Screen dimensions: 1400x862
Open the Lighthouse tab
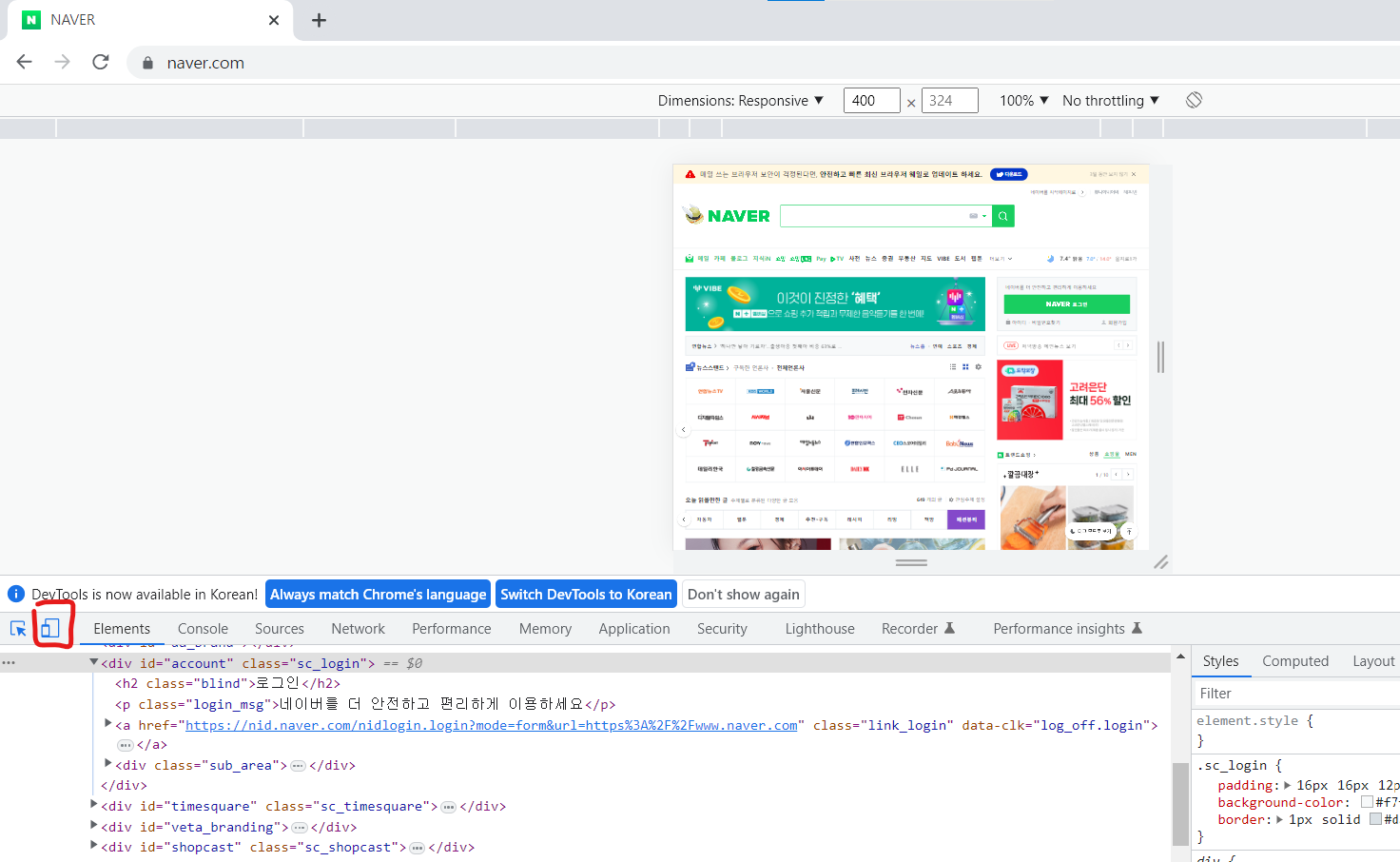820,629
